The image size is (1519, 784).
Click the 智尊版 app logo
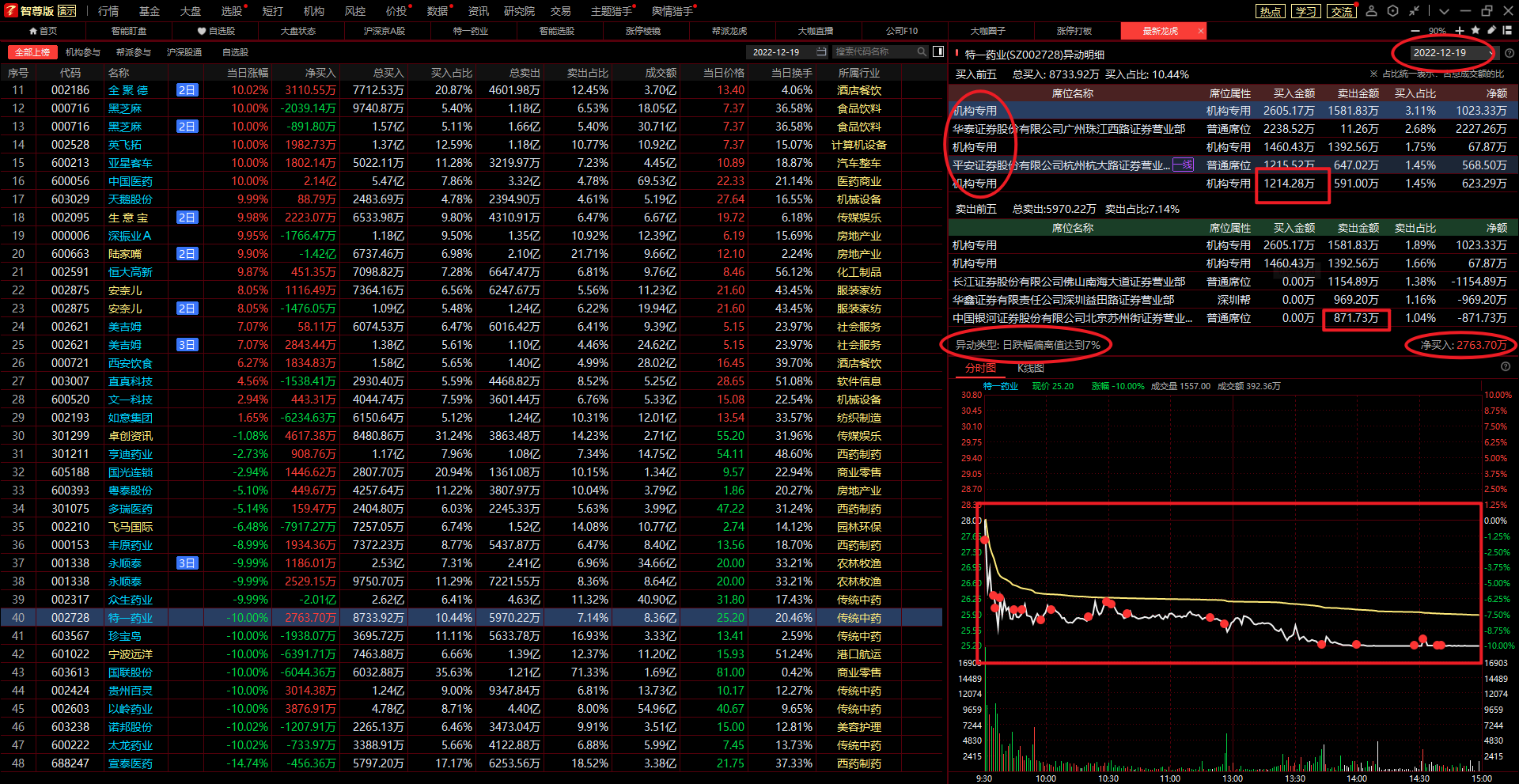point(11,10)
